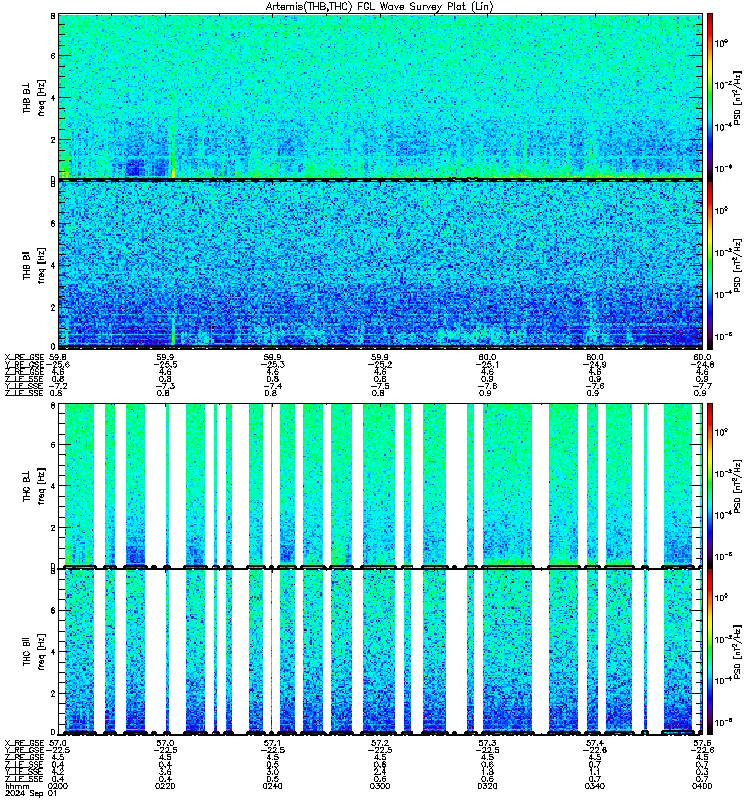The height and width of the screenshot is (800, 750).
Task: Click the '57.2' X_RE_GSE value under the THC panels
Action: pos(380,743)
